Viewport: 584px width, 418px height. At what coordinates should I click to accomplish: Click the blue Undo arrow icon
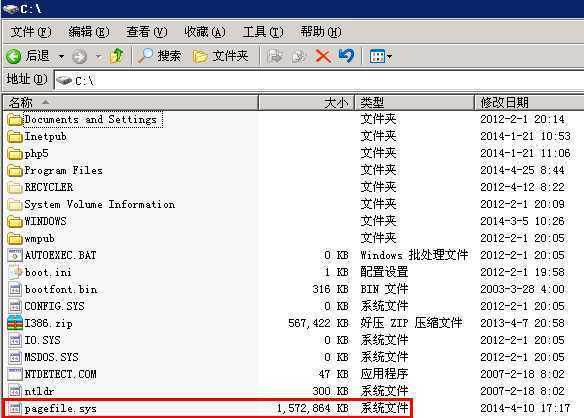(x=346, y=56)
